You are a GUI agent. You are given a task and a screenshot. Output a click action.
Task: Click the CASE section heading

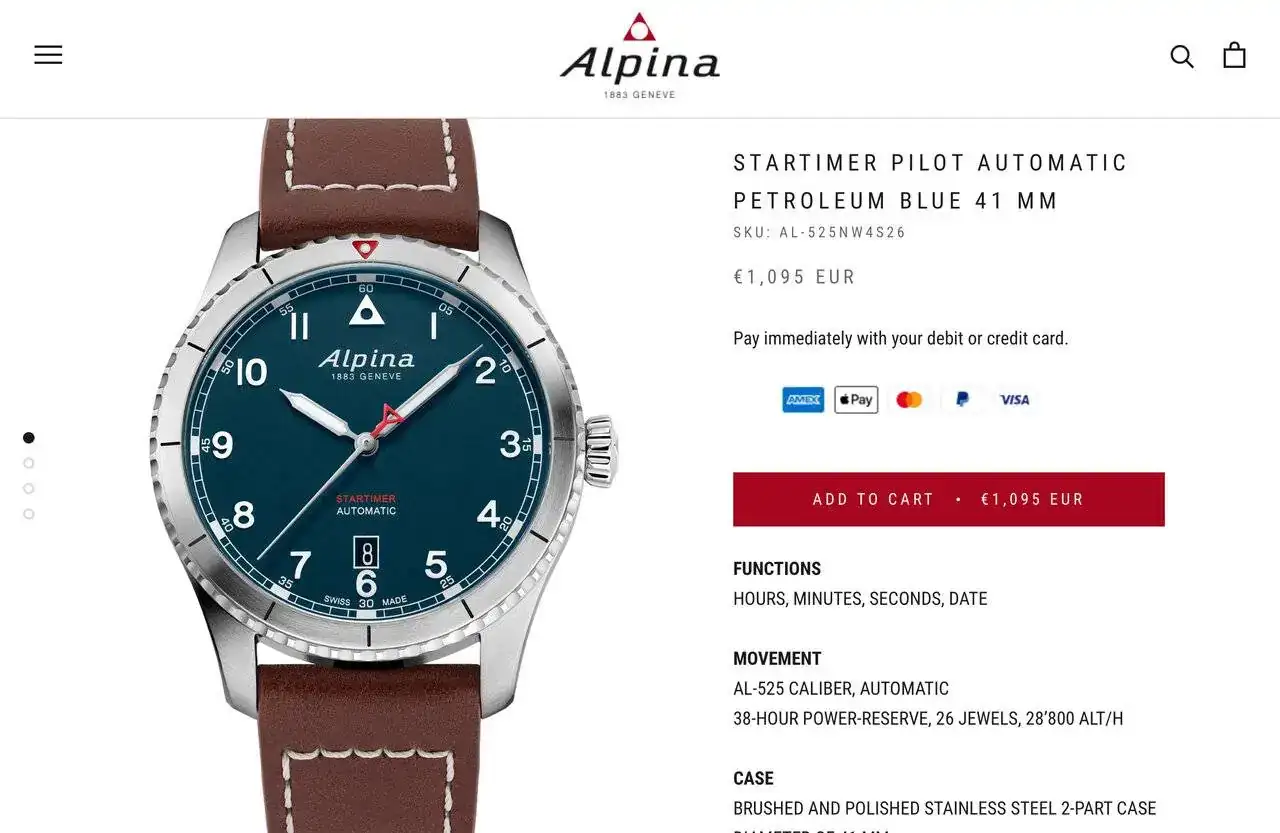(x=753, y=779)
